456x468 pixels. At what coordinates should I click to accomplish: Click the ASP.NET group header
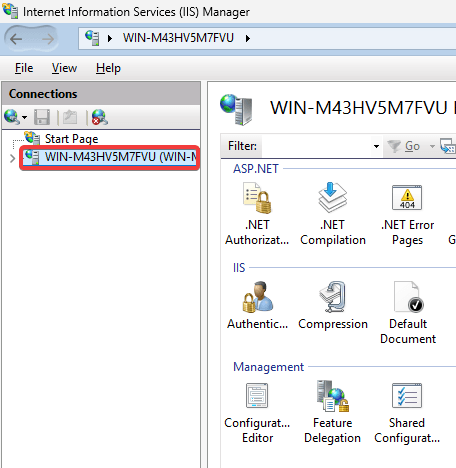256,169
